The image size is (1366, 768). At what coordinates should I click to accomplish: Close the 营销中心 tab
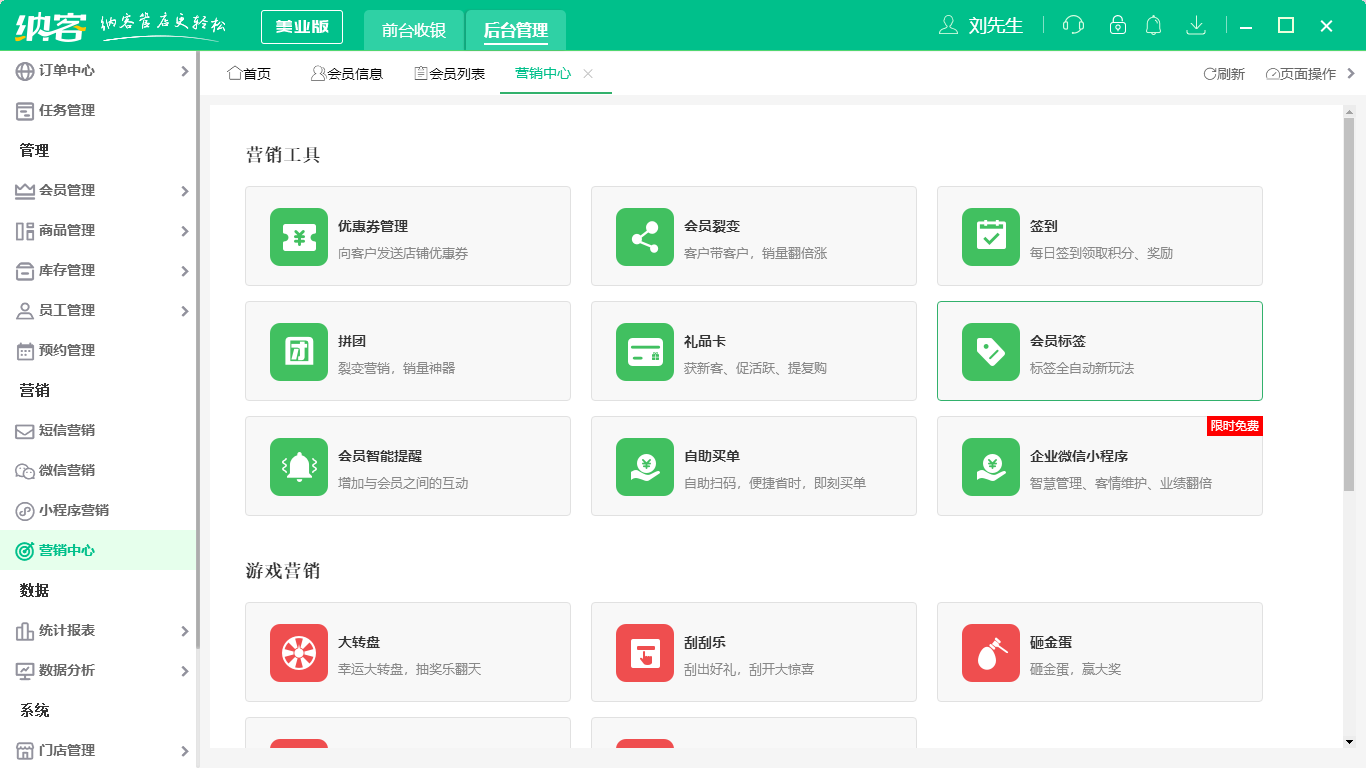click(588, 73)
